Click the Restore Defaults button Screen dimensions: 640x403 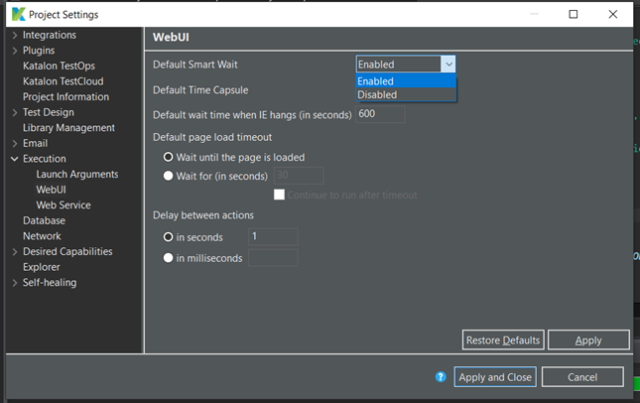pos(503,340)
